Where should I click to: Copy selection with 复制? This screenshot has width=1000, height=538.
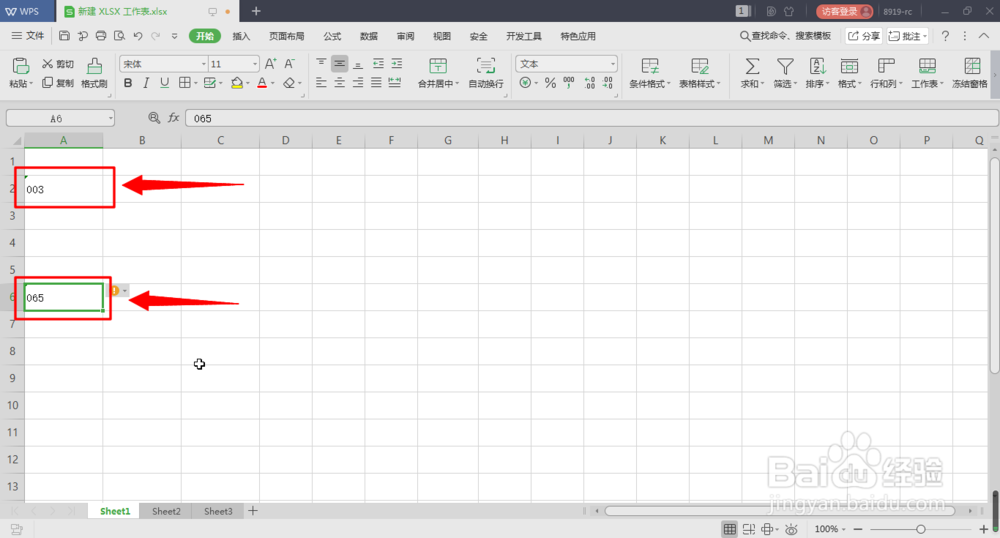(57, 83)
